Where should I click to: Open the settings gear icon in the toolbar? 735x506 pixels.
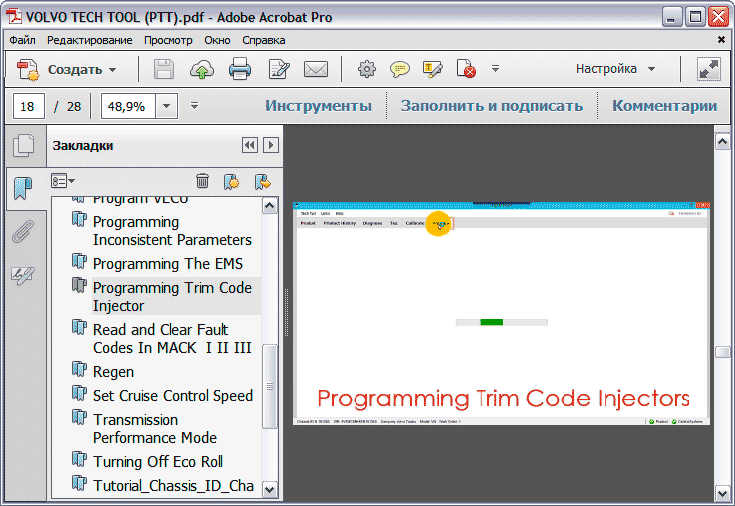tap(367, 70)
